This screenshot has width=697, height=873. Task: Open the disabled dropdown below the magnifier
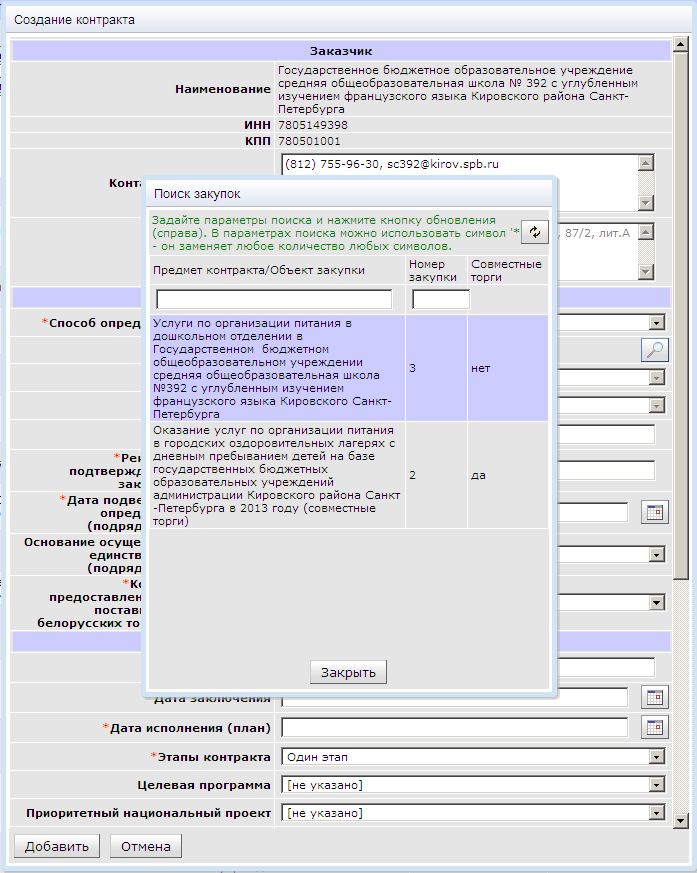tap(657, 377)
